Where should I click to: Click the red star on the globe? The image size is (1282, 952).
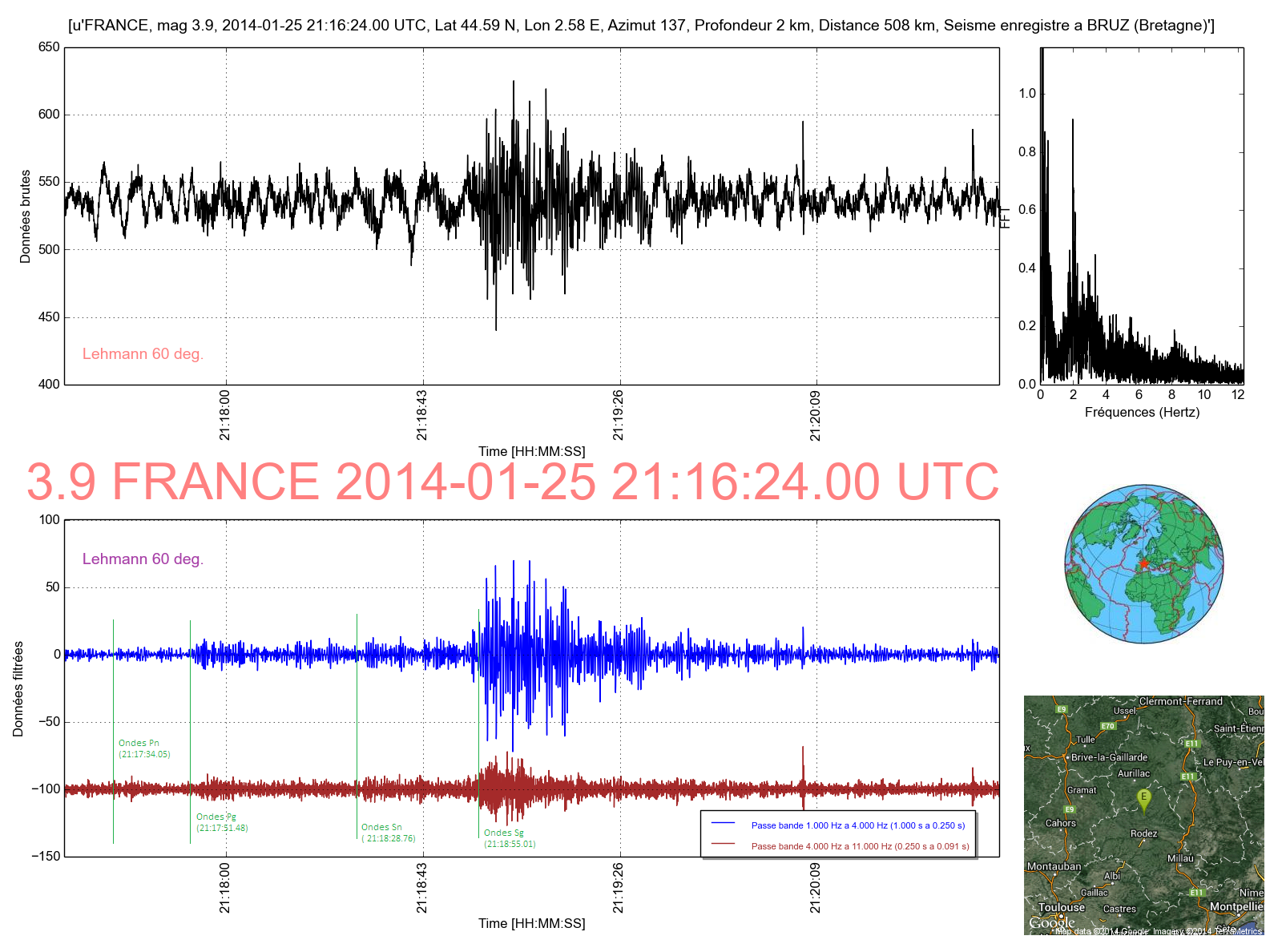(x=1143, y=563)
